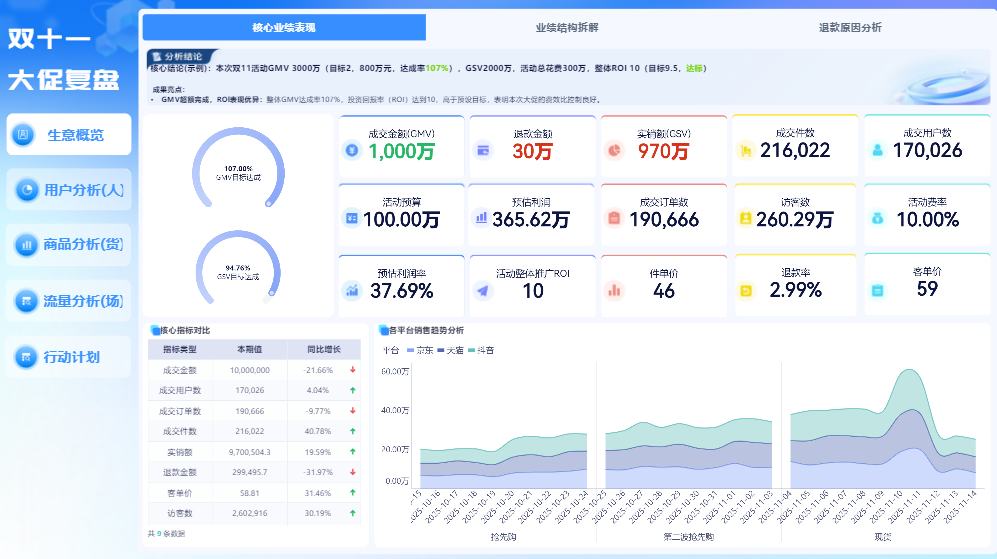Image resolution: width=997 pixels, height=559 pixels.
Task: Toggle 天猫 series in chart legend
Action: pos(450,350)
